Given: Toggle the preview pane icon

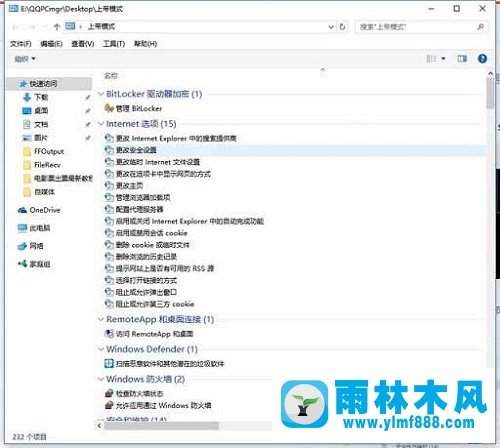Looking at the screenshot, I should tap(462, 59).
